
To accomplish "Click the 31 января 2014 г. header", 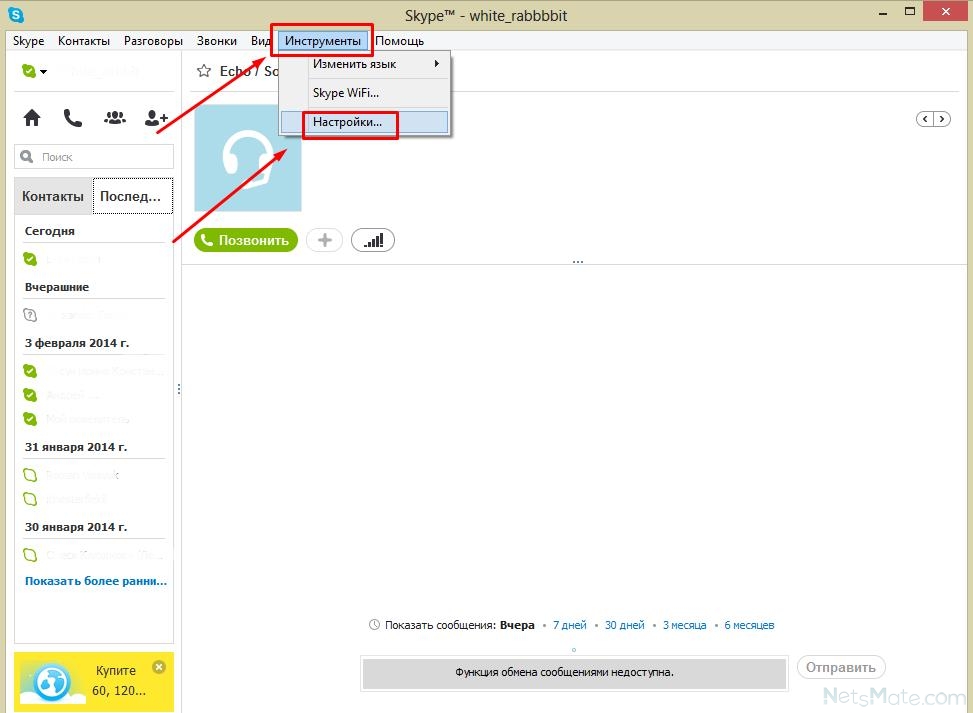I will coord(76,447).
